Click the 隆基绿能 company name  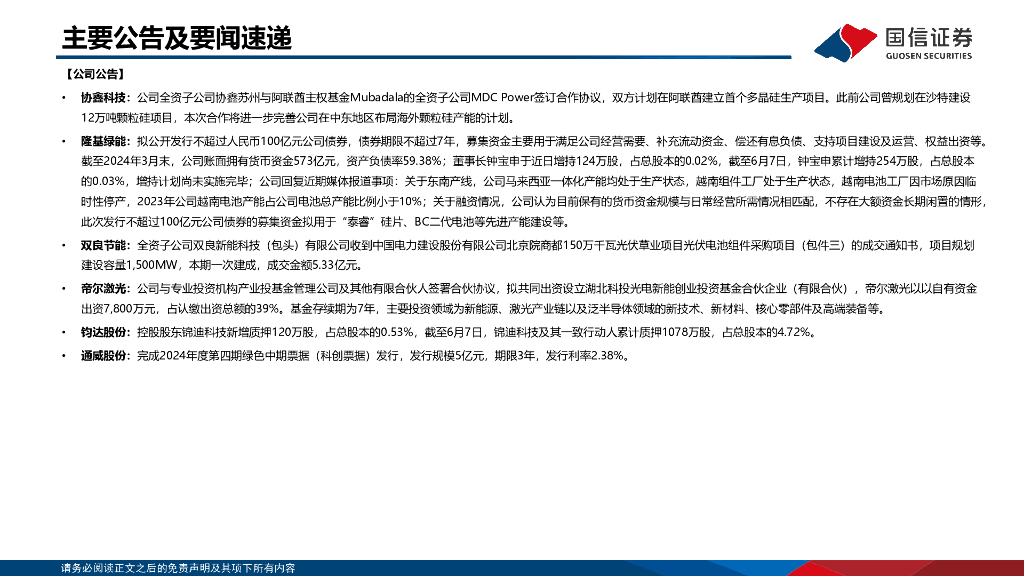click(103, 141)
